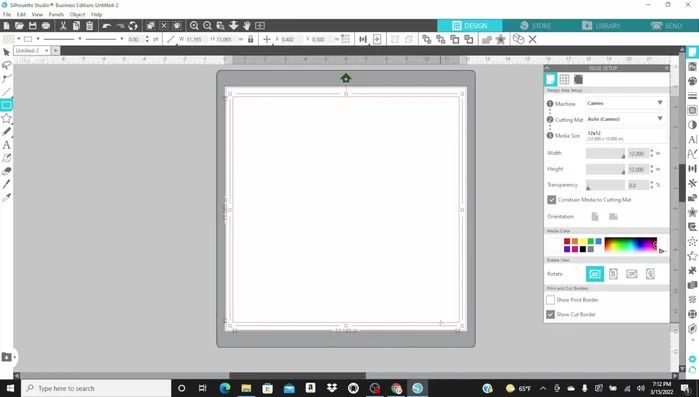
Task: Open the Grid Settings tab in Page Setup
Action: [564, 79]
